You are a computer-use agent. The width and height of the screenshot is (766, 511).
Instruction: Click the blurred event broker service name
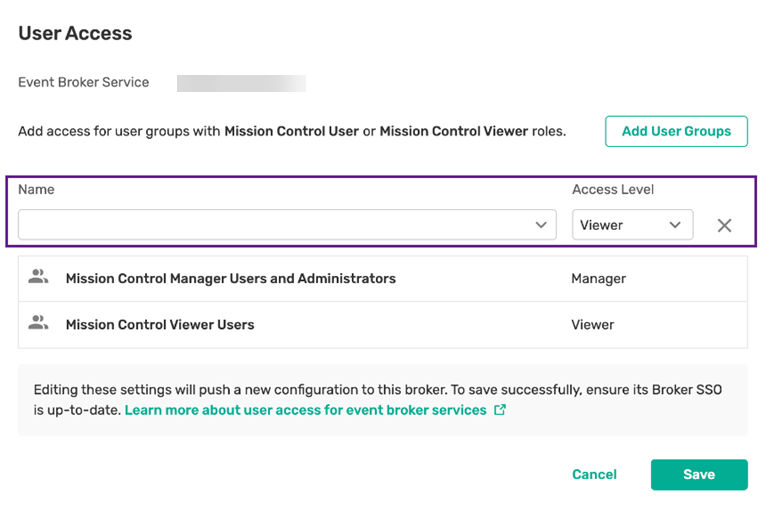[241, 83]
